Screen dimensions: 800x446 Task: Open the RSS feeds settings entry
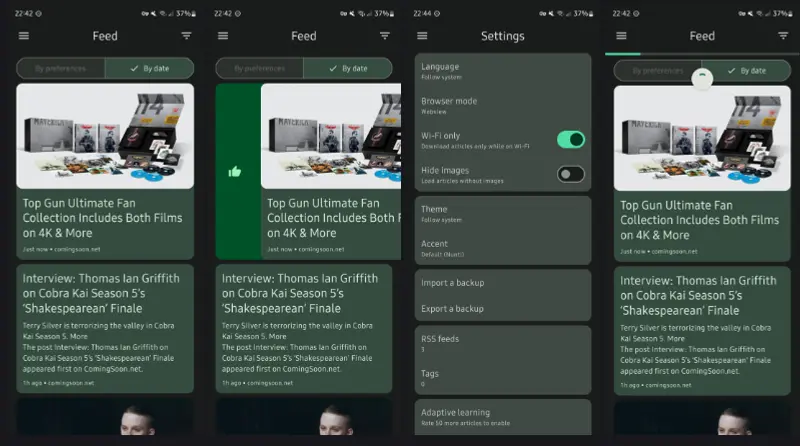pos(502,343)
